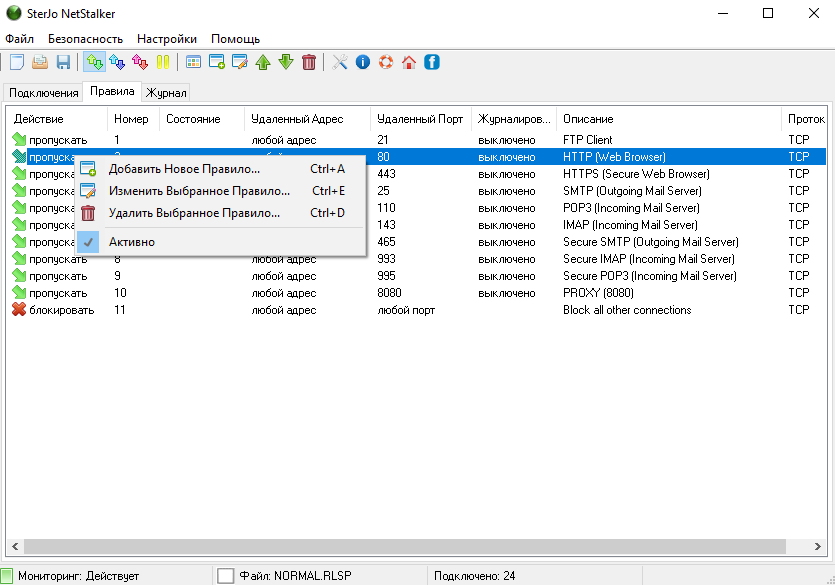The image size is (835, 585).
Task: Sort by Номер column header
Action: point(133,119)
